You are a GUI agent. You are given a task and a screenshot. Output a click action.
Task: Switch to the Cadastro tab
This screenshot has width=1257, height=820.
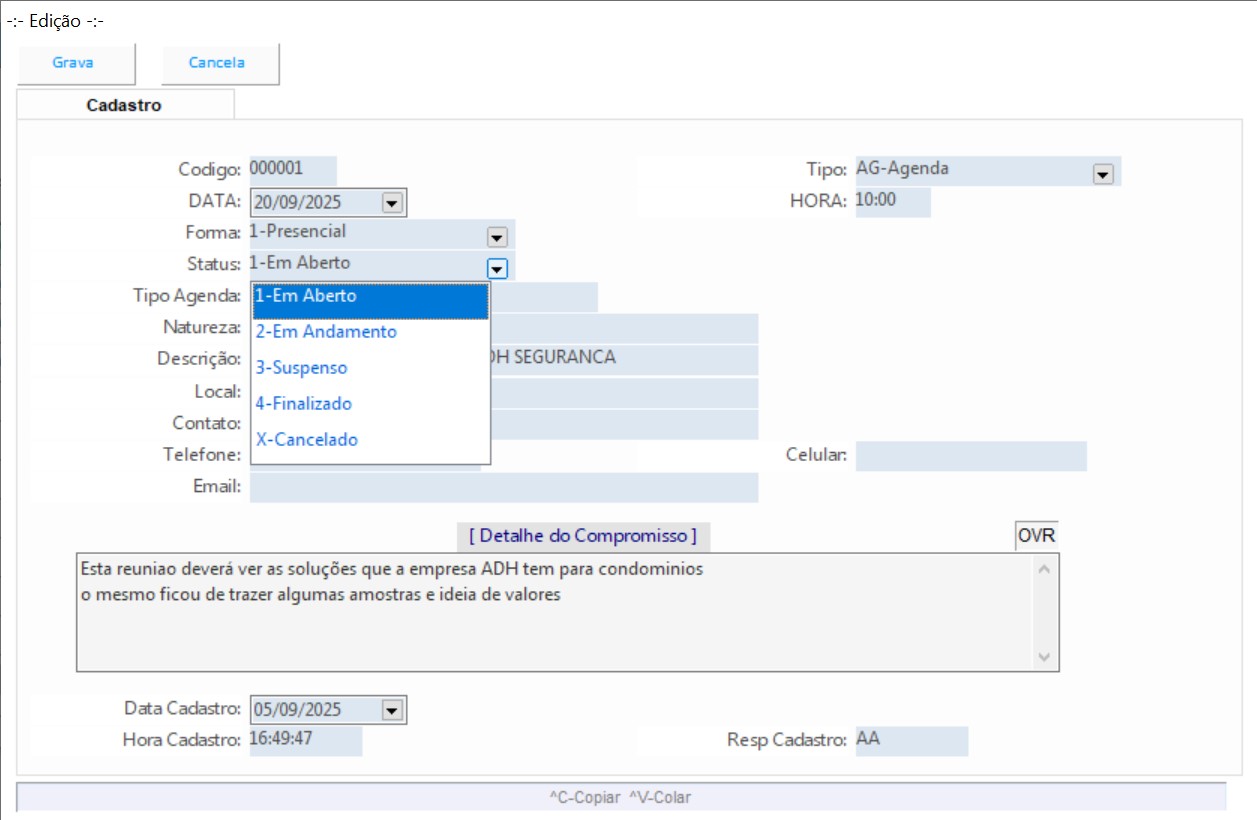(124, 105)
